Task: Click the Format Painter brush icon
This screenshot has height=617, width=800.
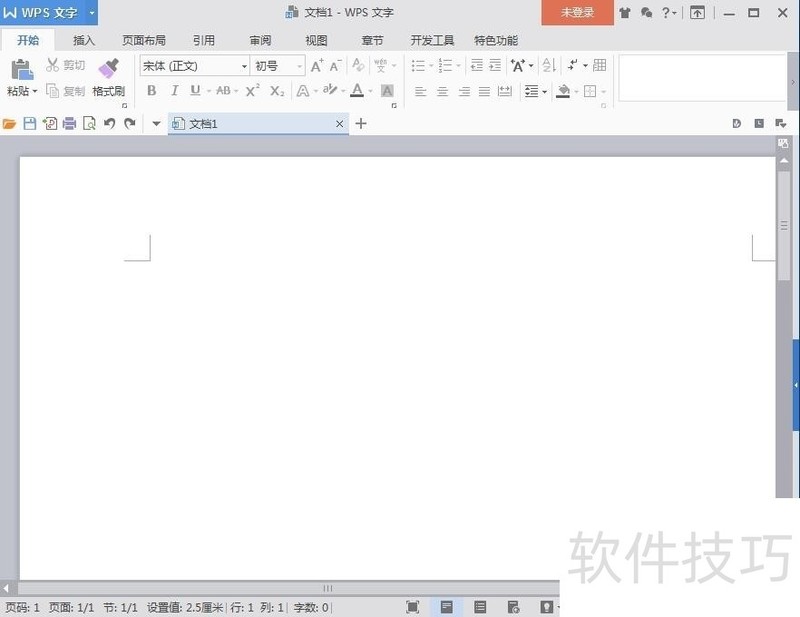Action: pos(108,68)
